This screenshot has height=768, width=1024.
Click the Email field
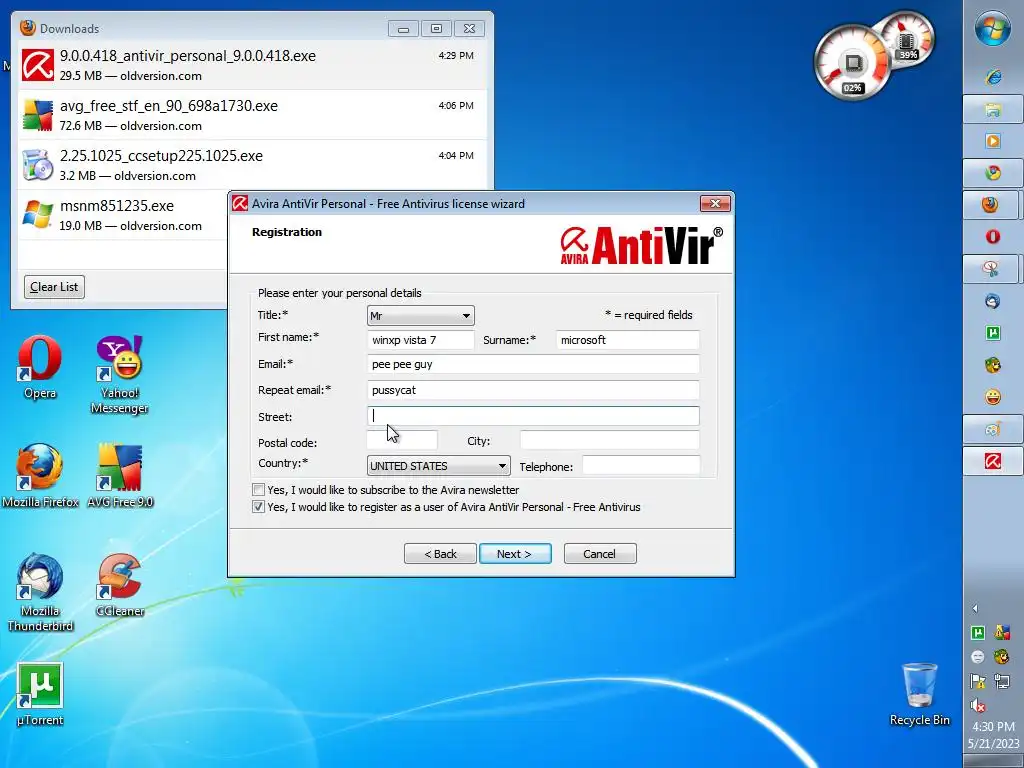533,364
